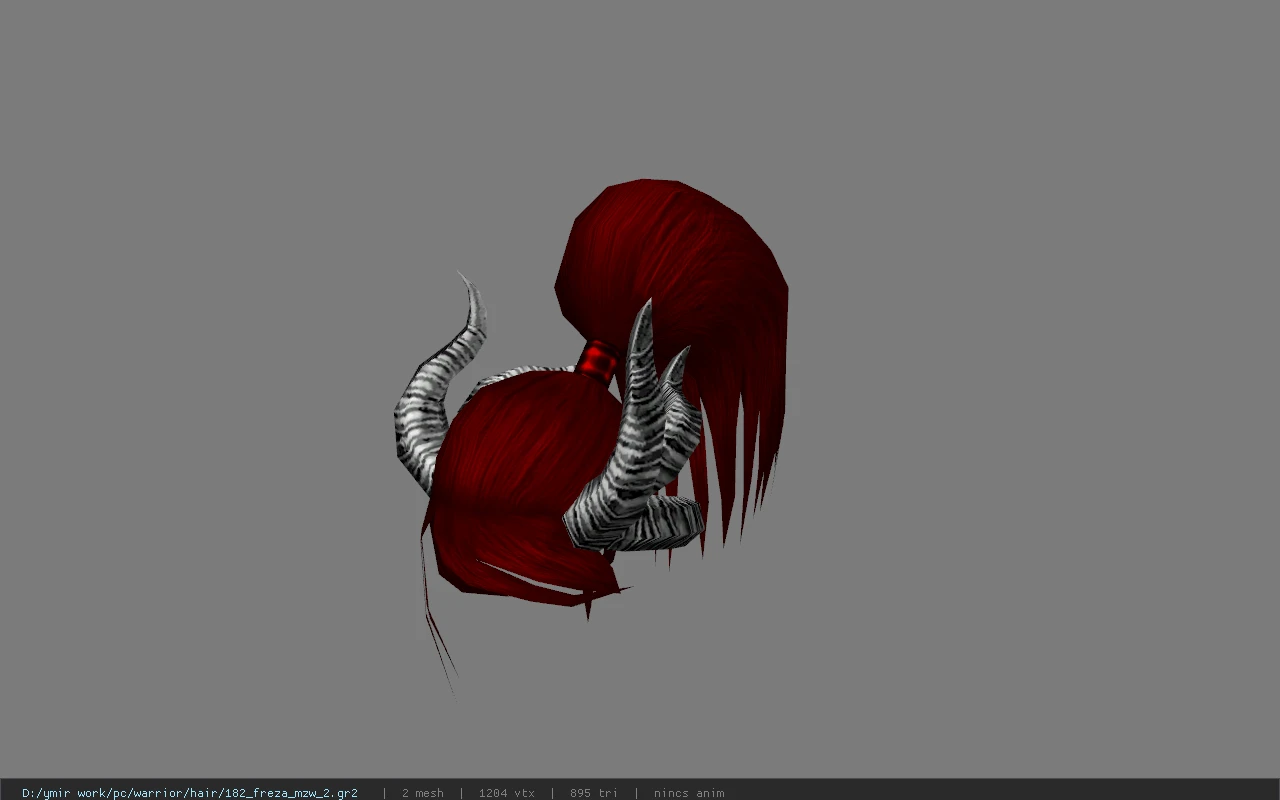1280x800 pixels.
Task: Click the '2 mesh' status entry
Action: [x=422, y=793]
